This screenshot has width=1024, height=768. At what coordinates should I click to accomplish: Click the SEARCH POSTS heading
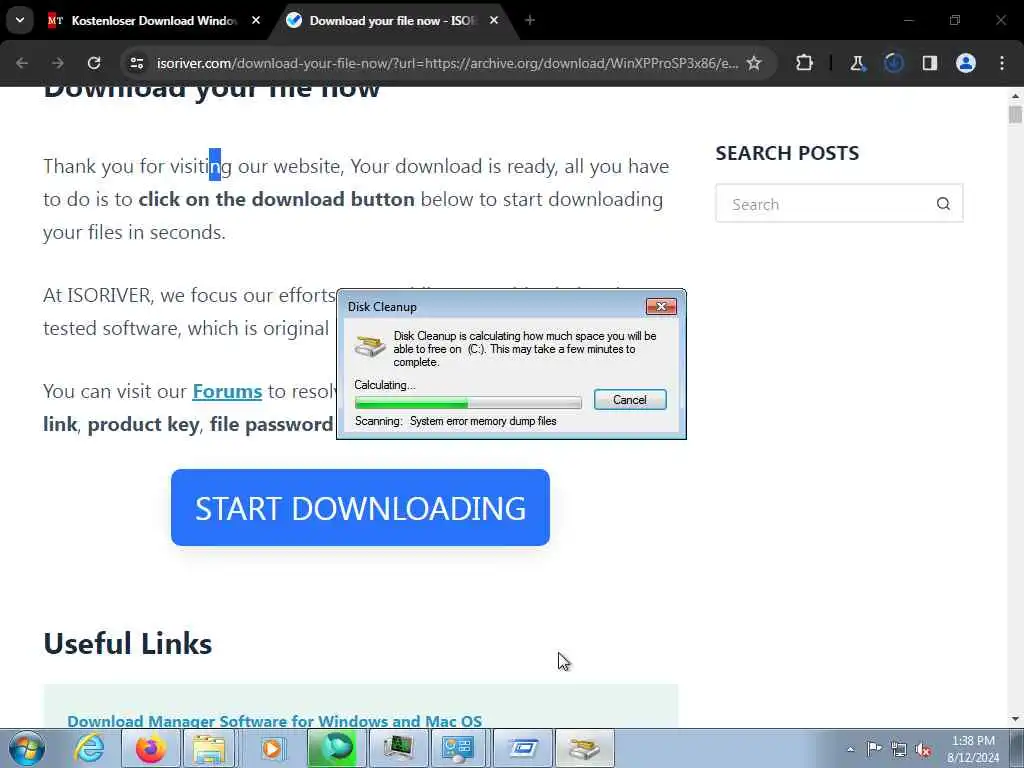coord(787,153)
